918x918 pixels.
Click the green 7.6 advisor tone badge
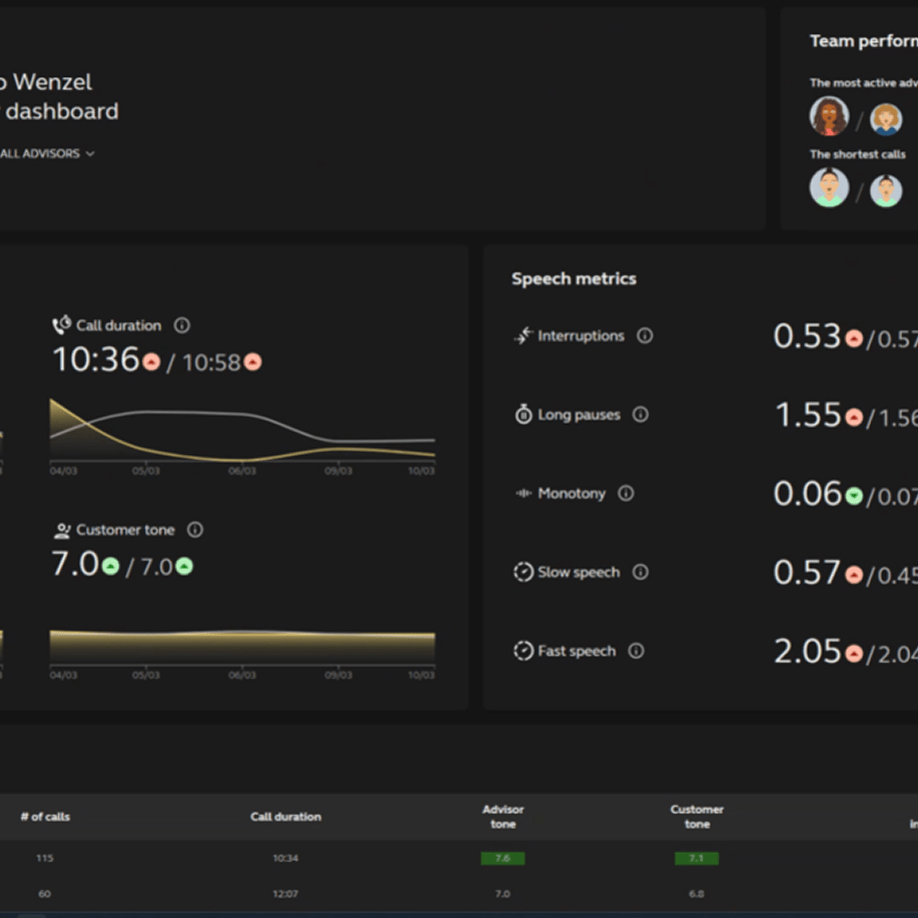[x=502, y=858]
